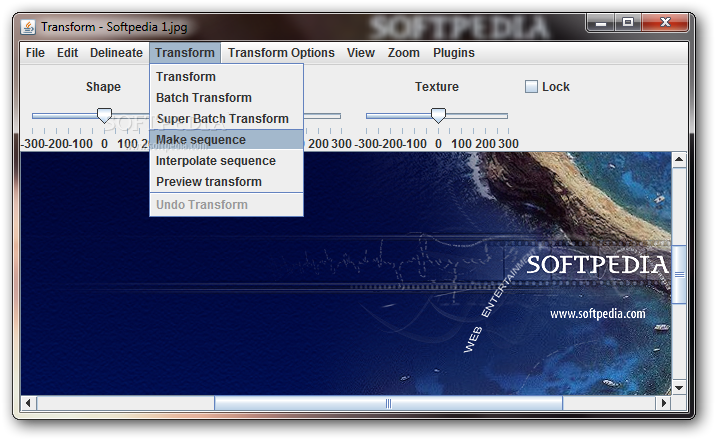716x440 pixels.
Task: Click the Texture label
Action: coord(437,87)
